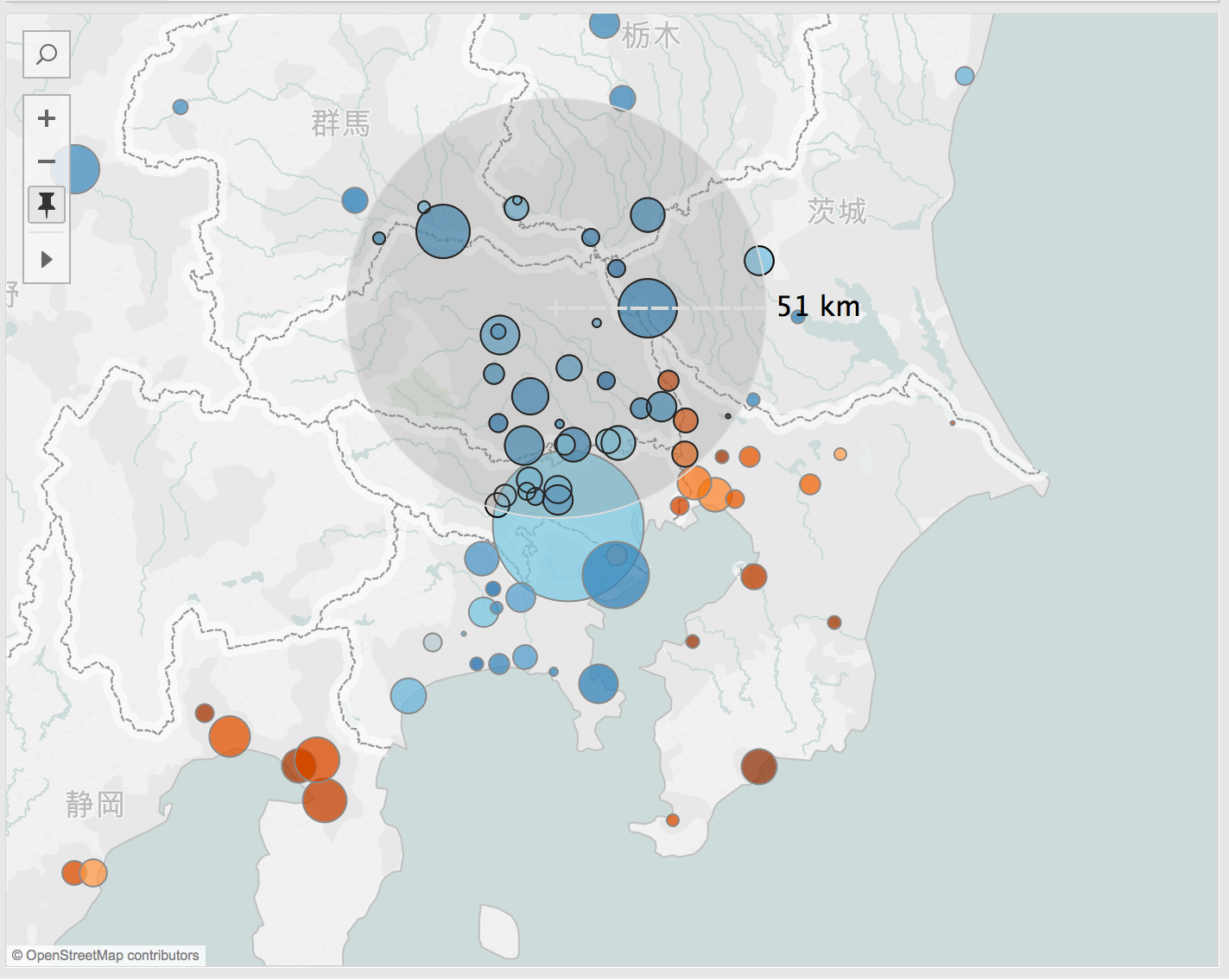Select the gray circle mark southwest of Tokyo
Screen dimensions: 1229x980
pyautogui.click(x=433, y=642)
